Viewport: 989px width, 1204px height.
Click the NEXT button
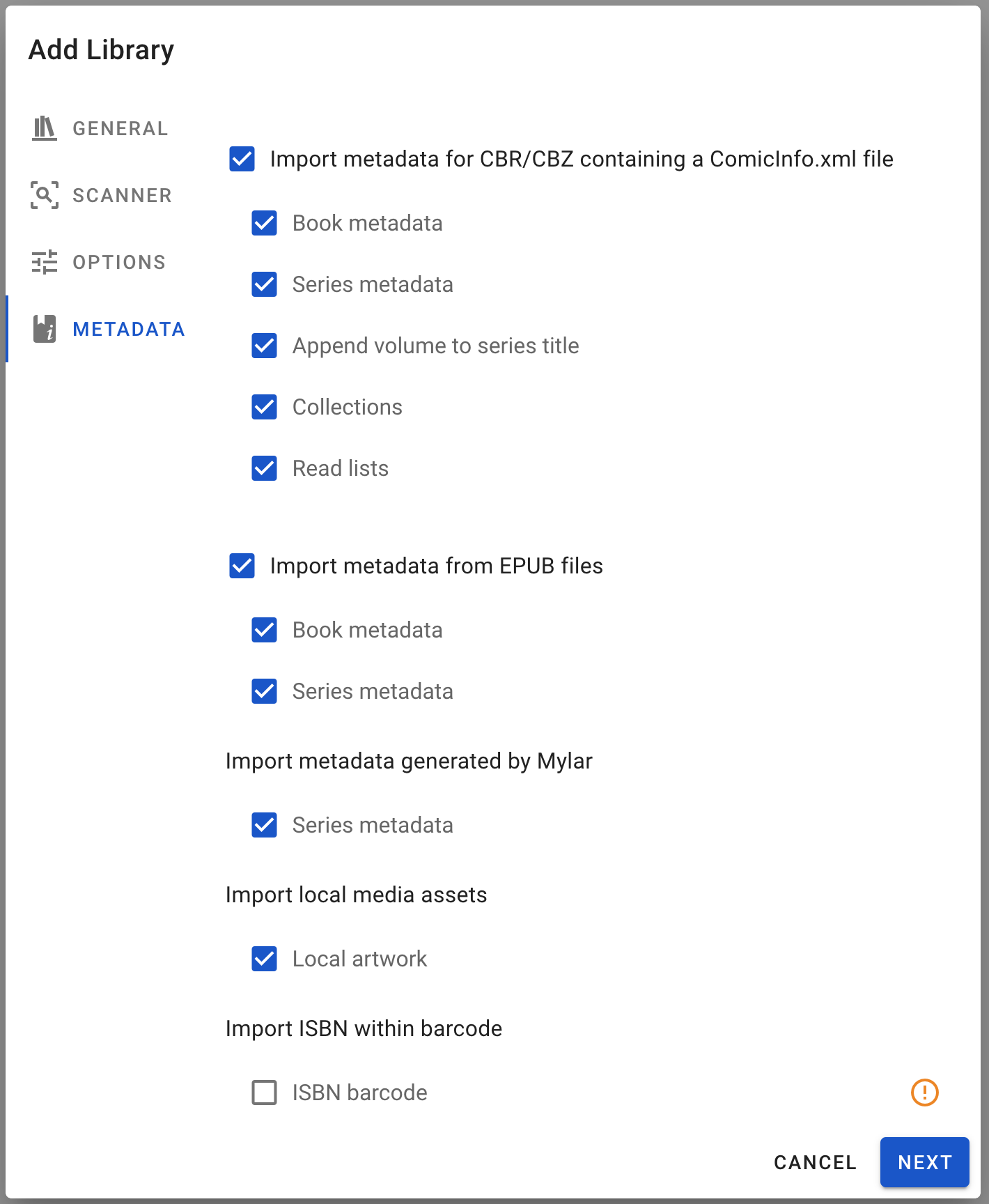[924, 1162]
